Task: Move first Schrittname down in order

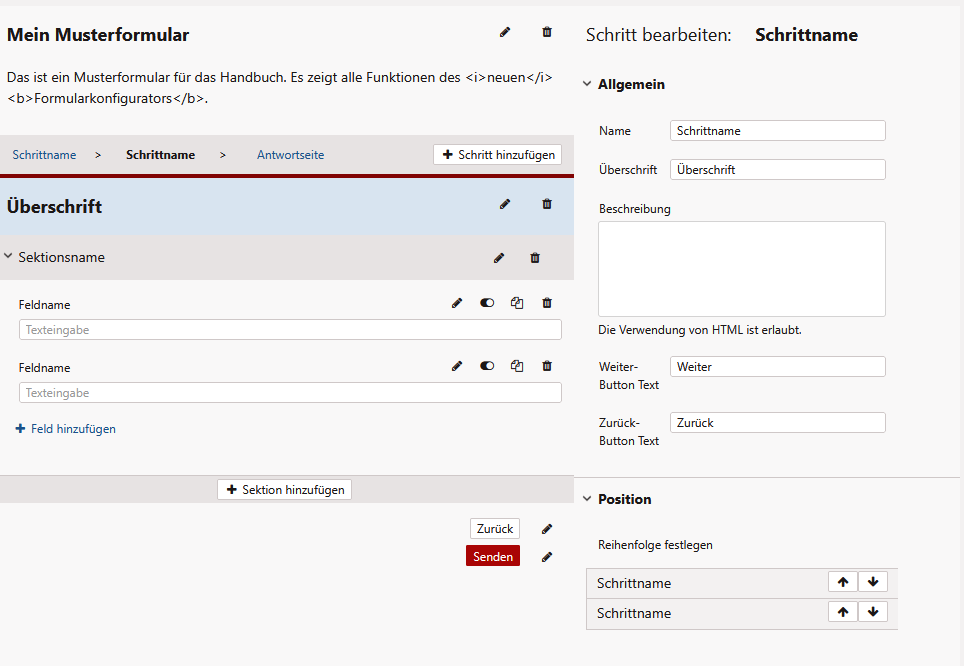Action: 872,582
